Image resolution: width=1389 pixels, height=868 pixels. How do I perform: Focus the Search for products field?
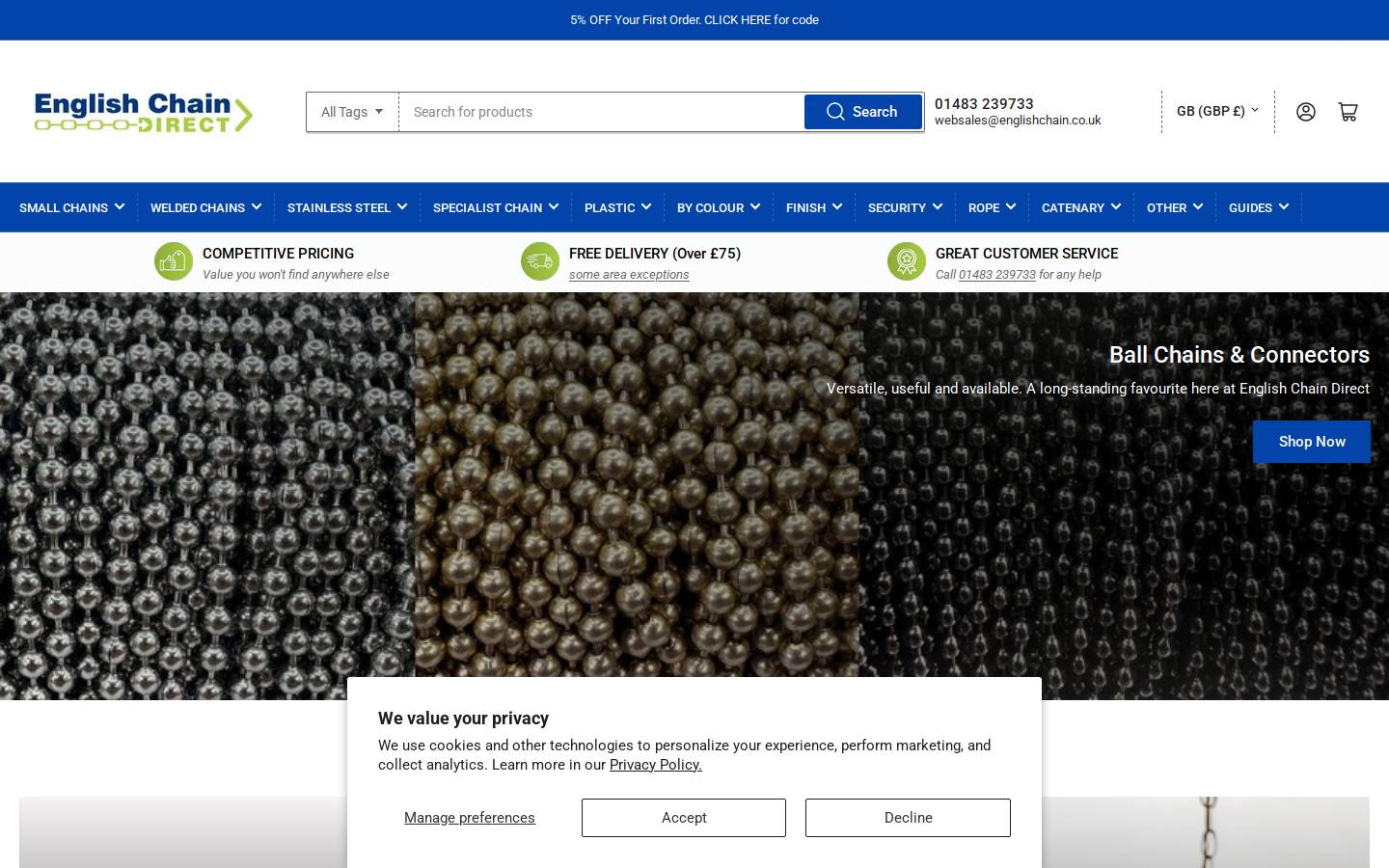tap(601, 112)
